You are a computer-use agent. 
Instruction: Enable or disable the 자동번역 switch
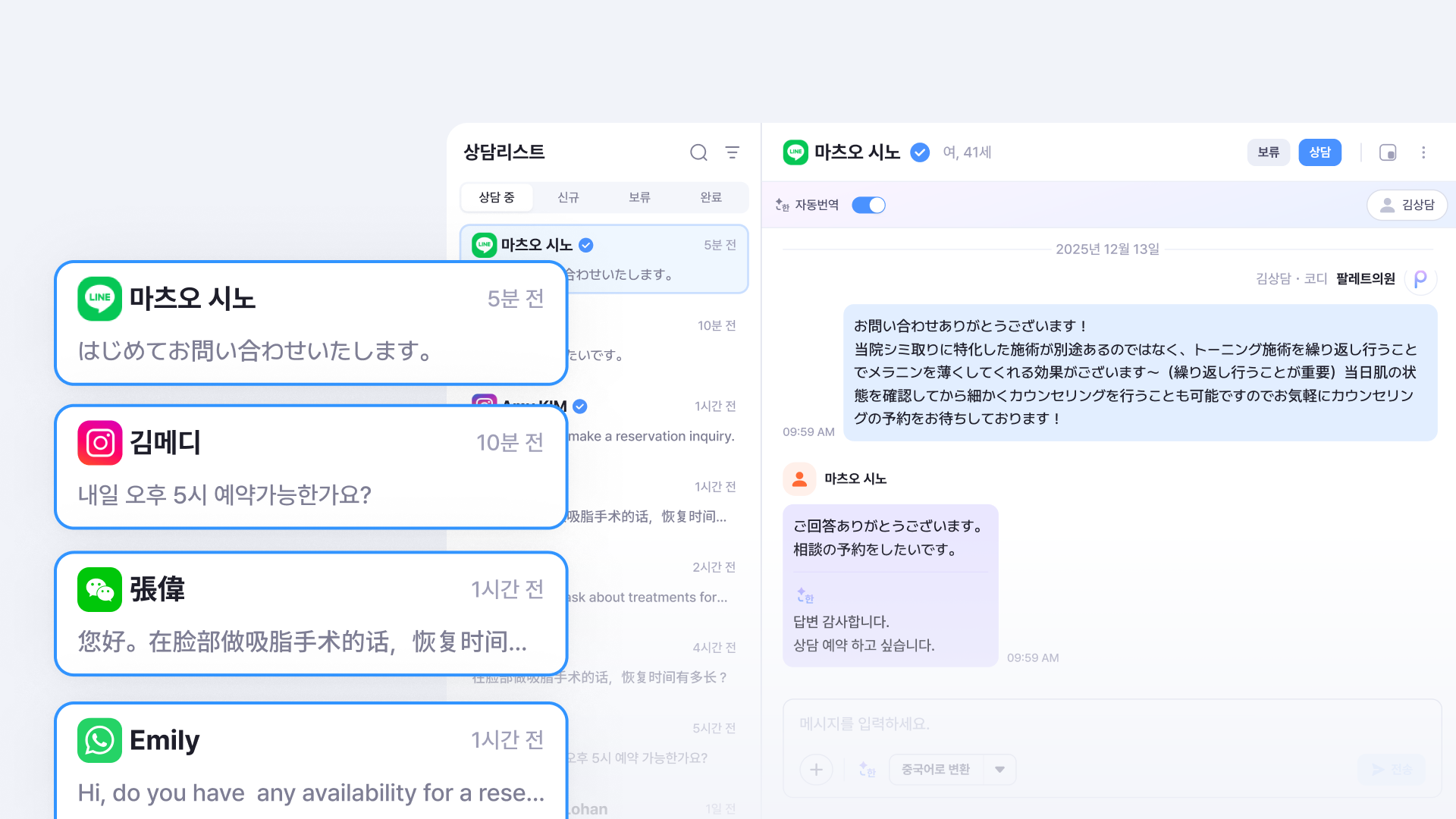tap(868, 205)
